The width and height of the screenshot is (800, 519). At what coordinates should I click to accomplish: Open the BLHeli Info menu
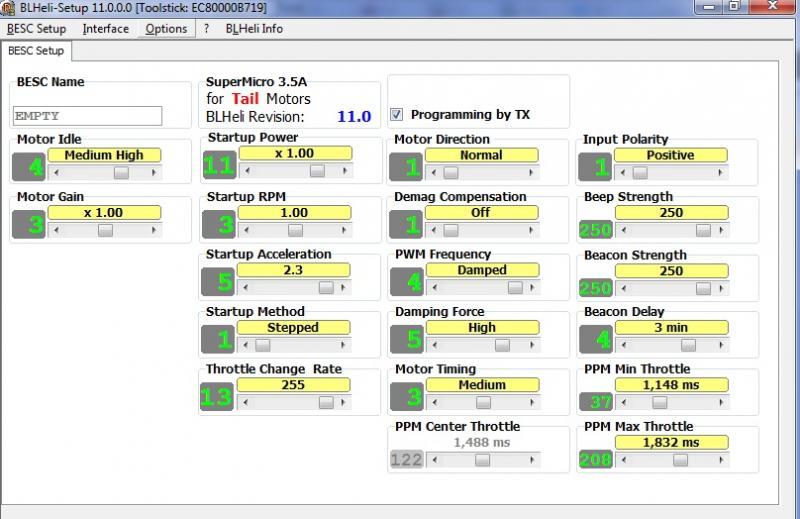pos(254,29)
